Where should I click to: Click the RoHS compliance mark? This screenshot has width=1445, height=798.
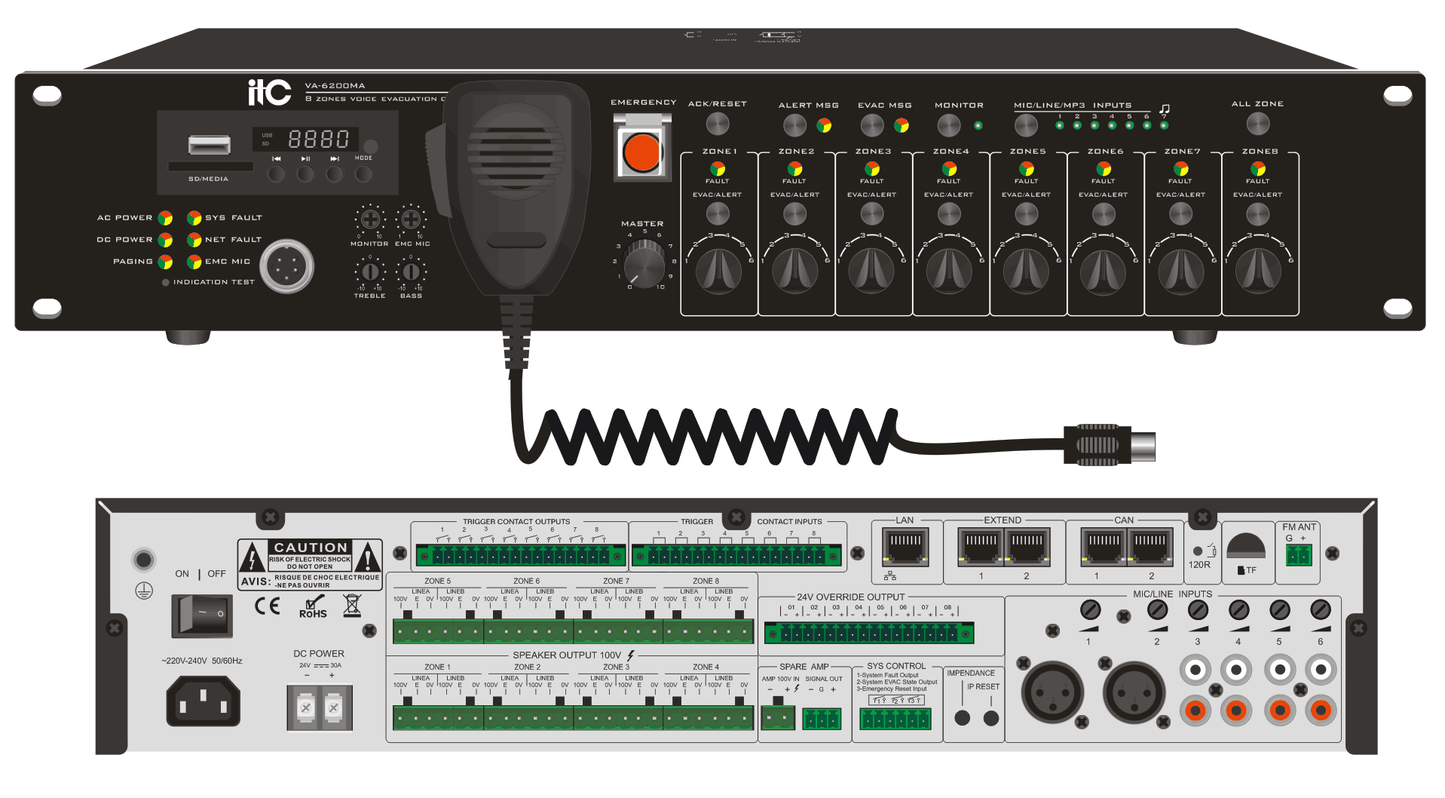pos(313,606)
